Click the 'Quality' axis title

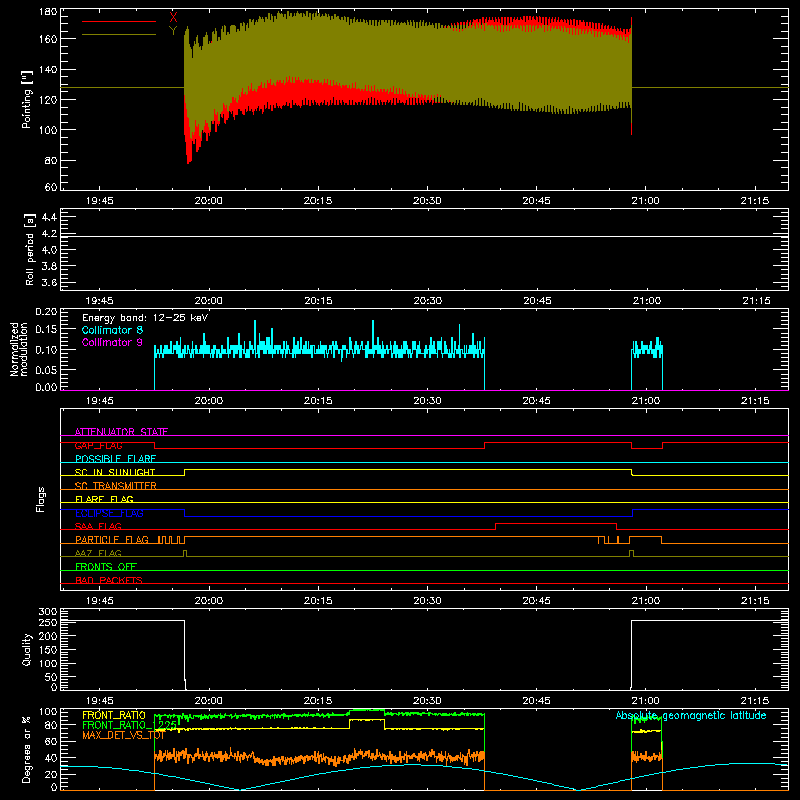(x=27, y=649)
